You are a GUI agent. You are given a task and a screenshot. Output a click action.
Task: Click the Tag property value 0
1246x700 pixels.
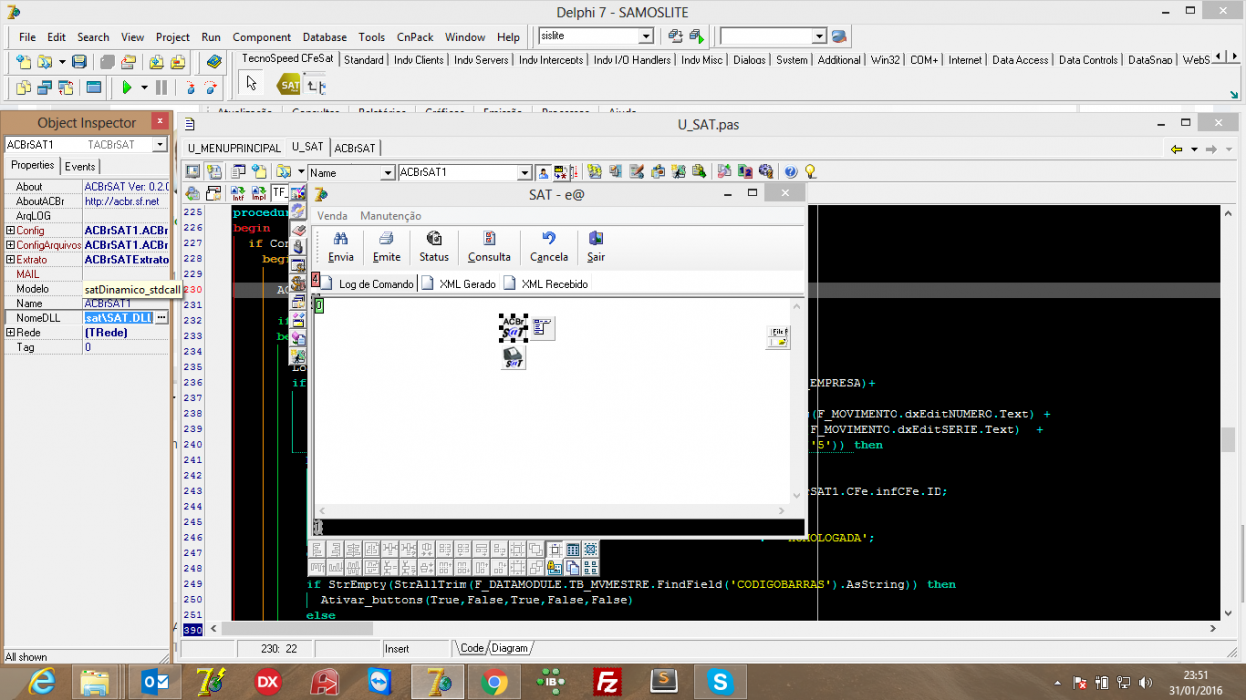[x=126, y=347]
